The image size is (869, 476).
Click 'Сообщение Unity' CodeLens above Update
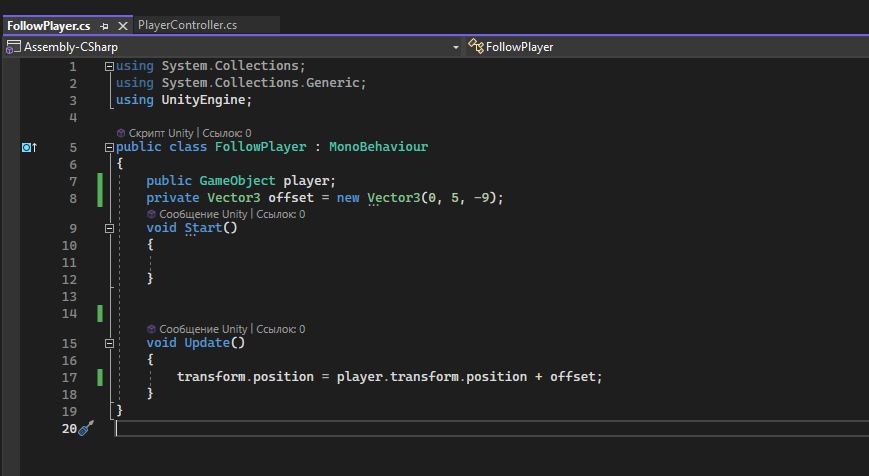[x=203, y=329]
